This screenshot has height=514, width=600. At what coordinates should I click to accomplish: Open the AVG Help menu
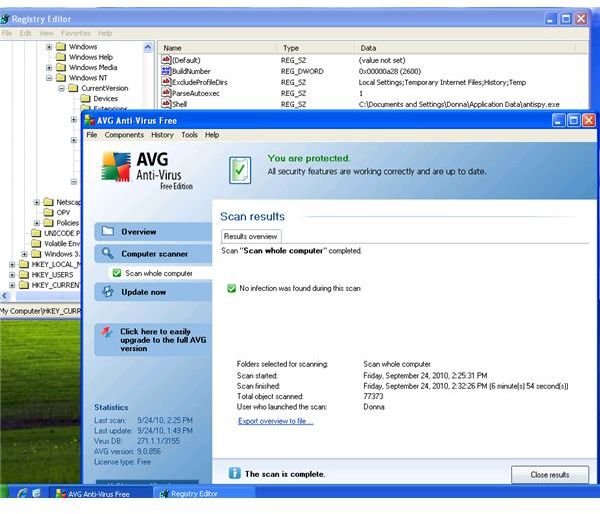pyautogui.click(x=212, y=135)
